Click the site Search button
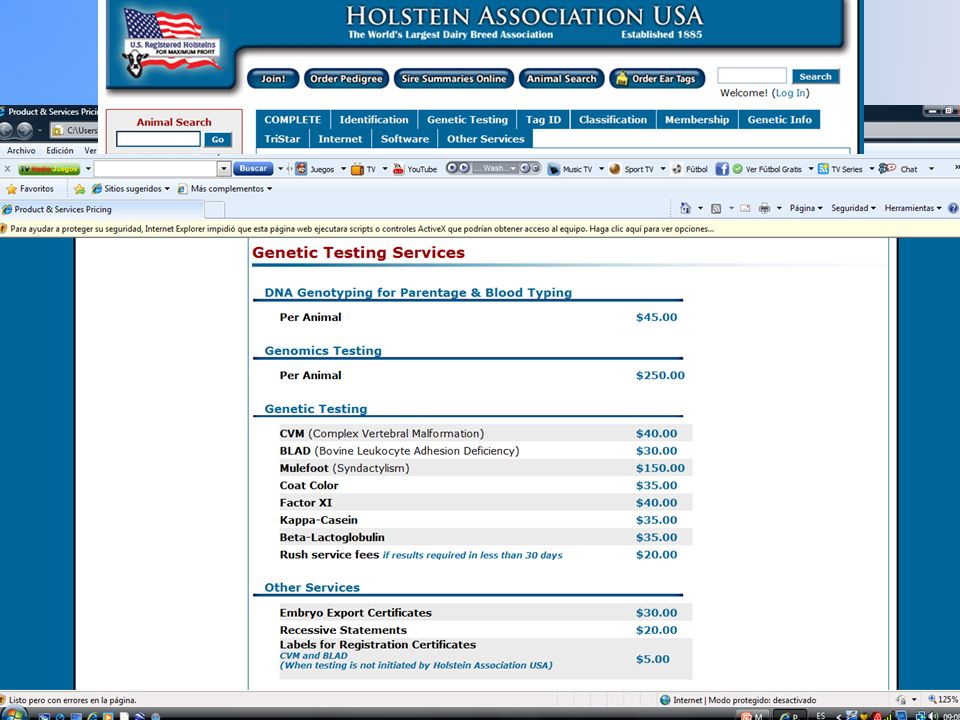The image size is (960, 720). tap(816, 77)
